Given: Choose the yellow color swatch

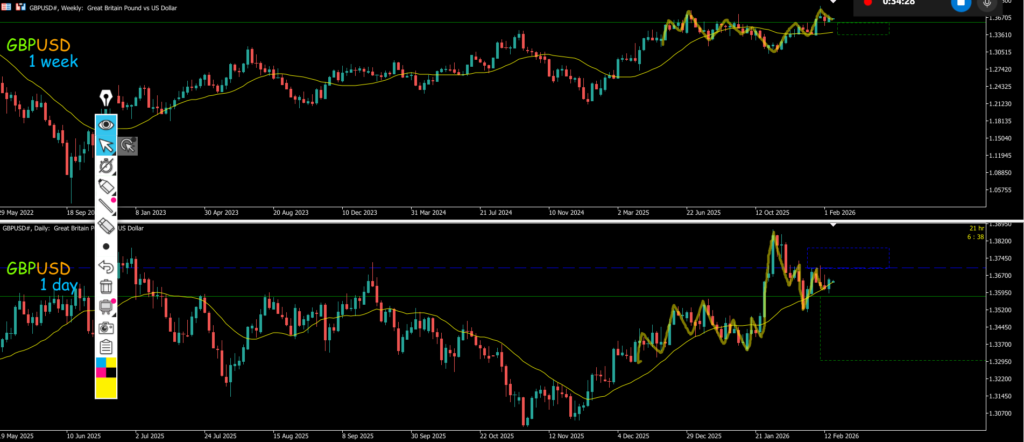Looking at the screenshot, I should [x=111, y=363].
